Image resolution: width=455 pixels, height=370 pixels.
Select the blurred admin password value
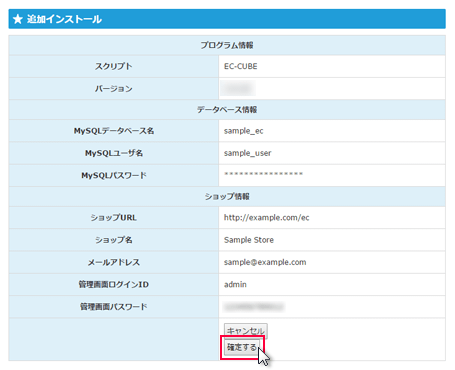[x=254, y=307]
